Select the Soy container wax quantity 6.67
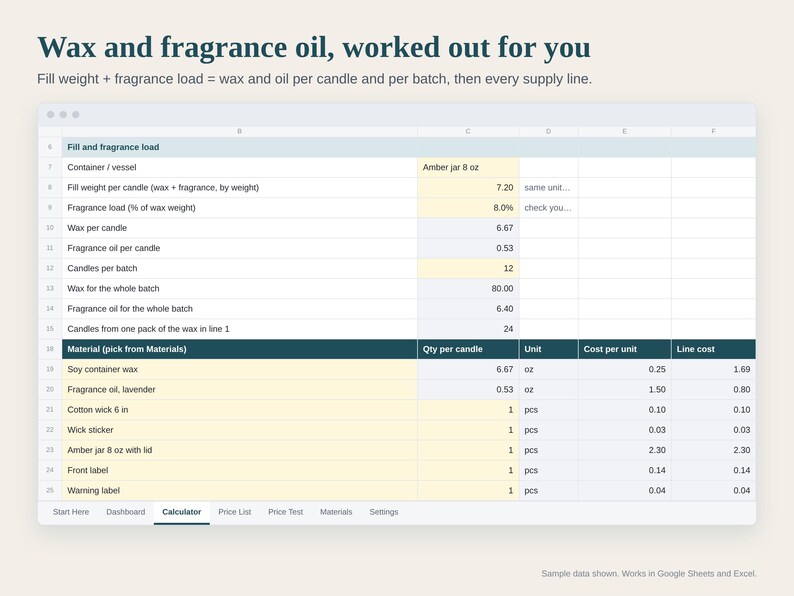This screenshot has height=596, width=794. [x=468, y=369]
